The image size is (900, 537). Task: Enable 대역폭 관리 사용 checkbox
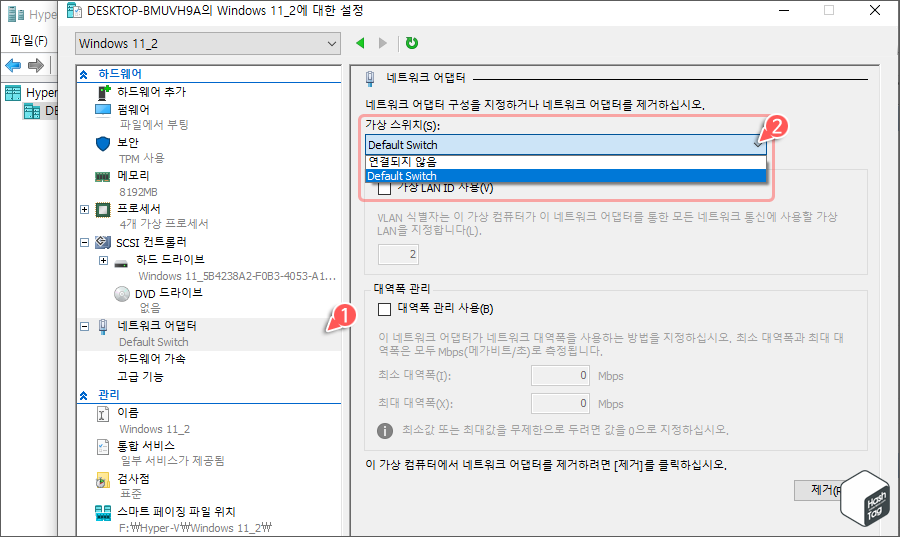click(385, 310)
